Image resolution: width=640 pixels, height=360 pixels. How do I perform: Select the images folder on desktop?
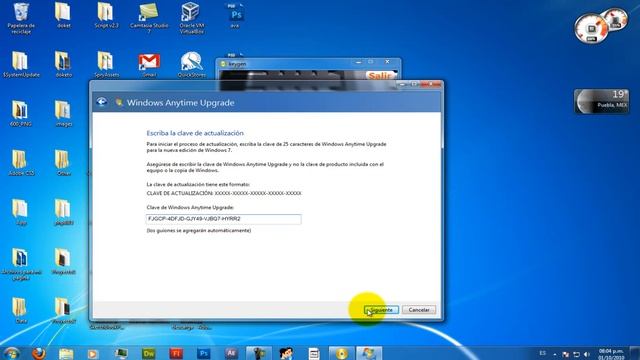tap(63, 113)
